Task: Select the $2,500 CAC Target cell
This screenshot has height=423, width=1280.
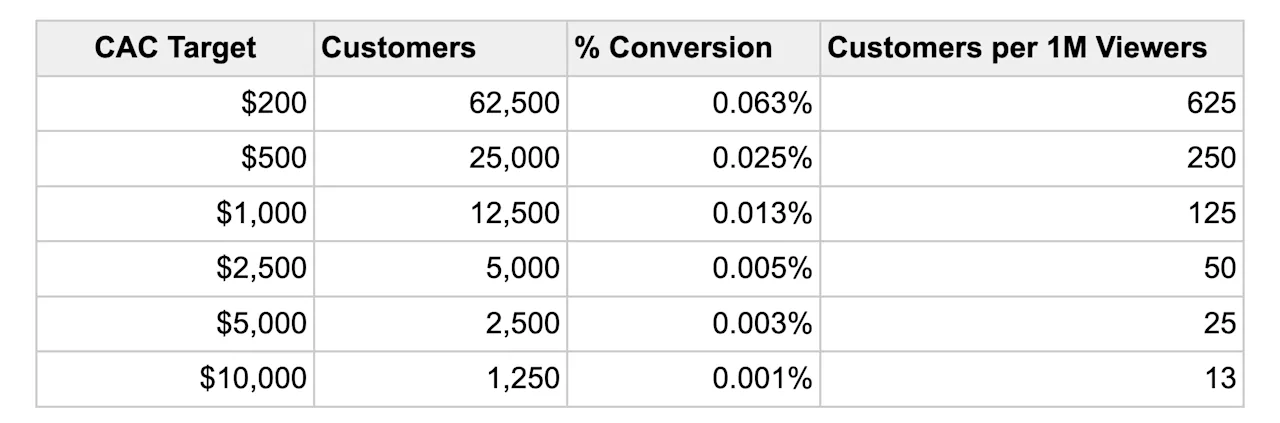Action: [x=175, y=268]
